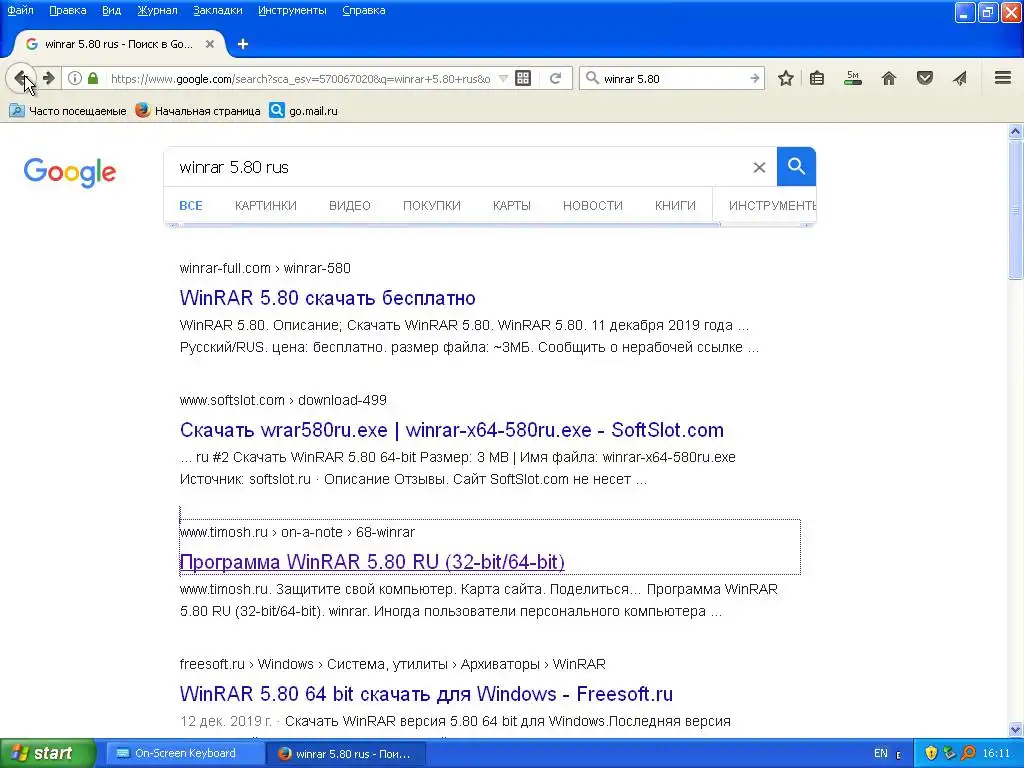Screen dimensions: 1024x768
Task: Open the Правка menu
Action: click(x=68, y=10)
